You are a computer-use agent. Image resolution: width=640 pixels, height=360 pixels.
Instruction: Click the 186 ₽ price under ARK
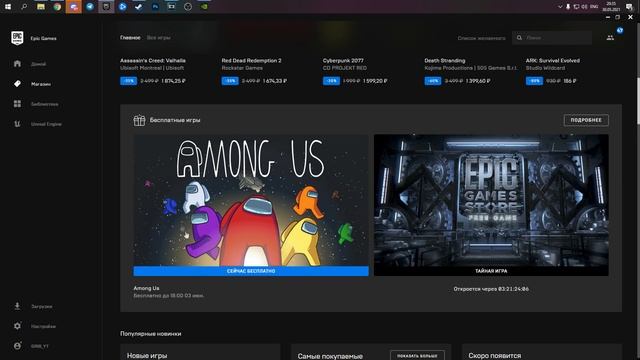point(570,81)
